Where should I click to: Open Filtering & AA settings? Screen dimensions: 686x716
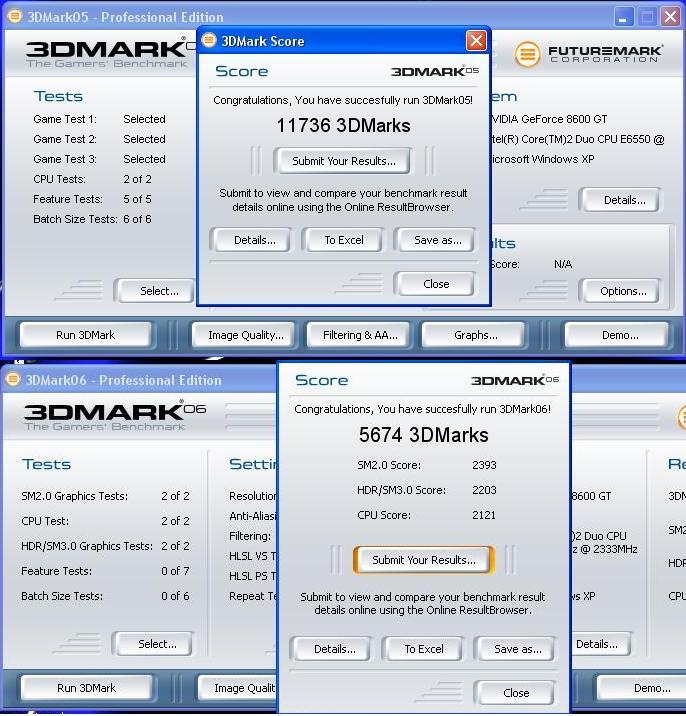[360, 335]
